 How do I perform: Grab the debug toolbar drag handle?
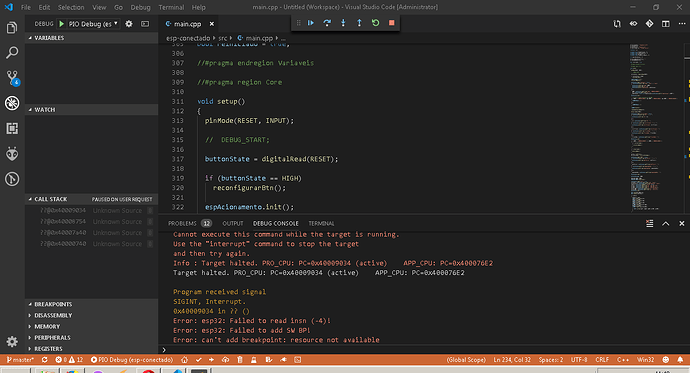pyautogui.click(x=298, y=23)
